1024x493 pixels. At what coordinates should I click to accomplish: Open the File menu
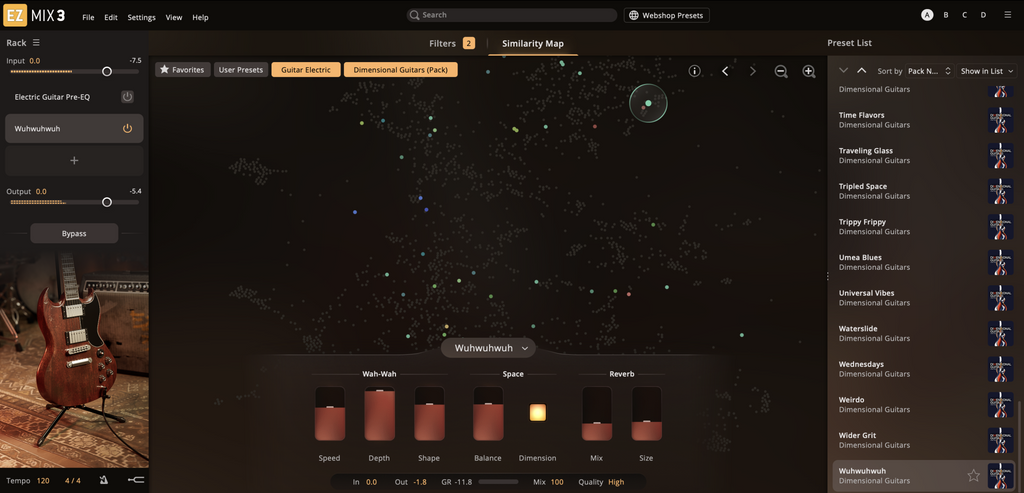point(88,18)
